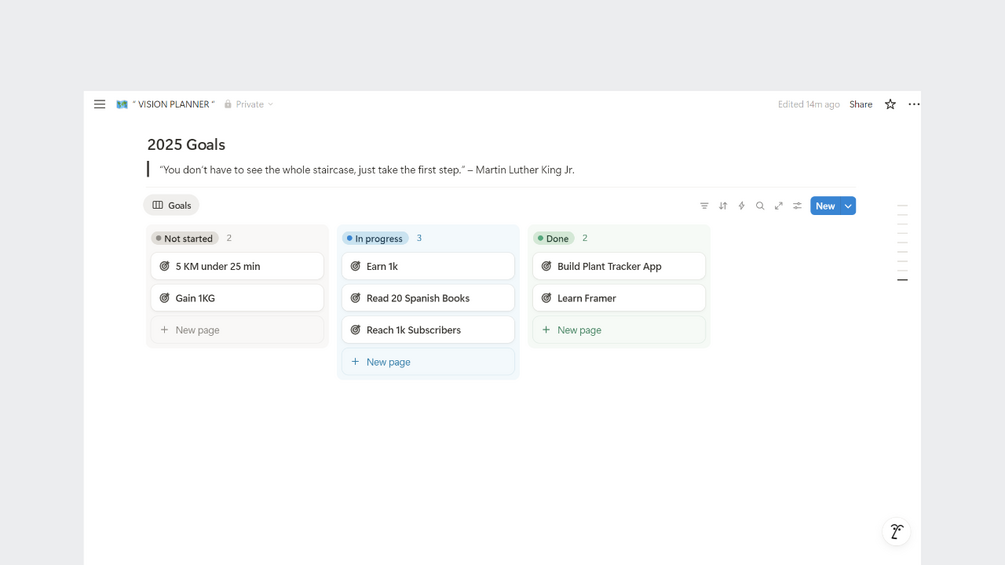Image resolution: width=1005 pixels, height=565 pixels.
Task: Star this page as favorite
Action: pyautogui.click(x=890, y=104)
